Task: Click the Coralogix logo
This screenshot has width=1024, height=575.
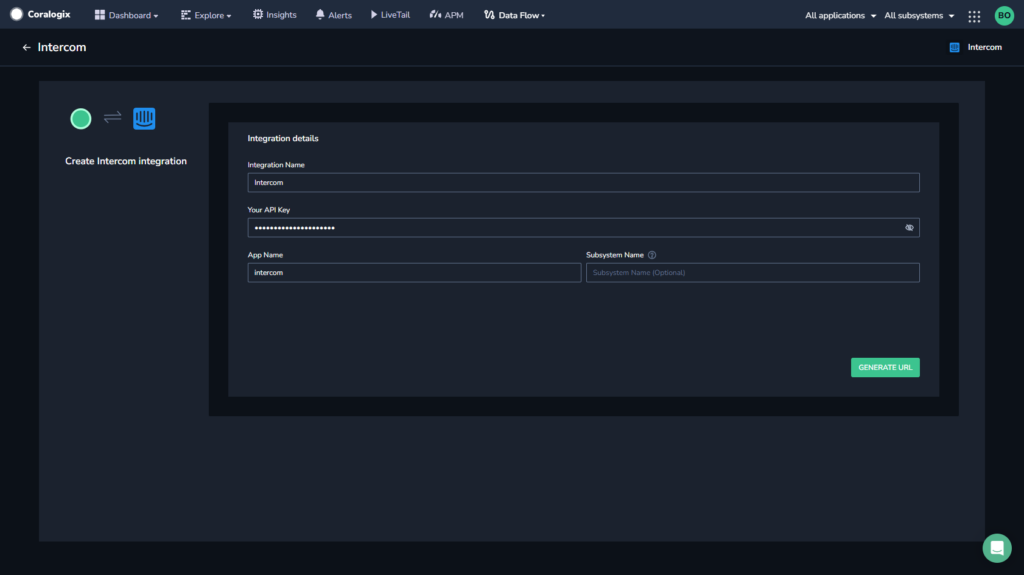Action: tap(40, 14)
